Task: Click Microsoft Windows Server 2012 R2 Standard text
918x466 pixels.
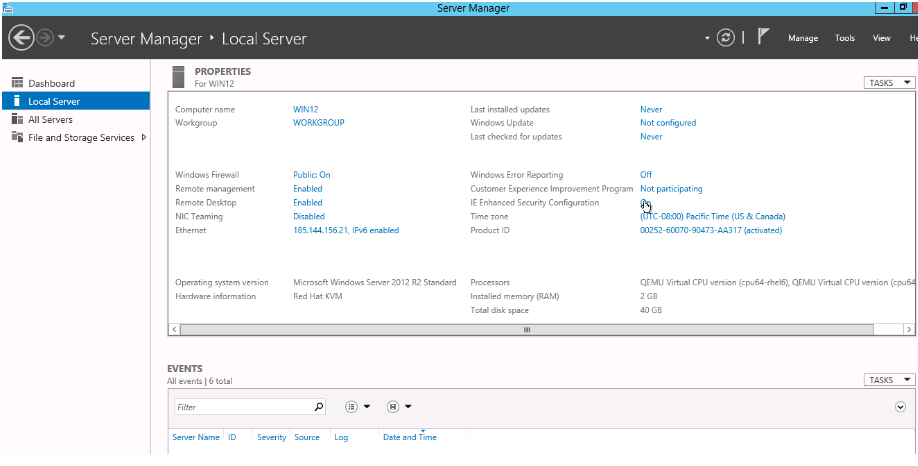Action: pos(375,282)
